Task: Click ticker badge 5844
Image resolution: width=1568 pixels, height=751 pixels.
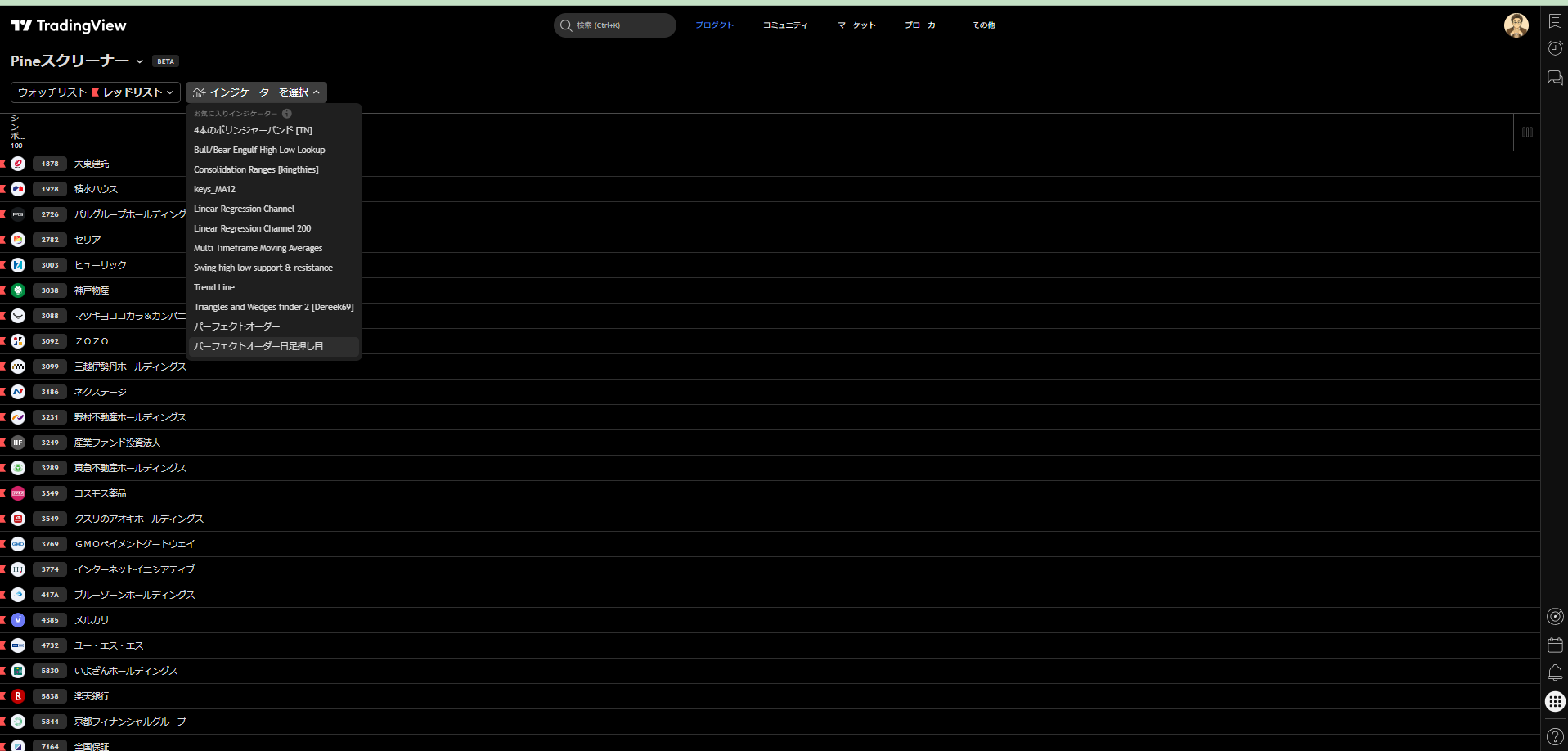Action: (50, 722)
